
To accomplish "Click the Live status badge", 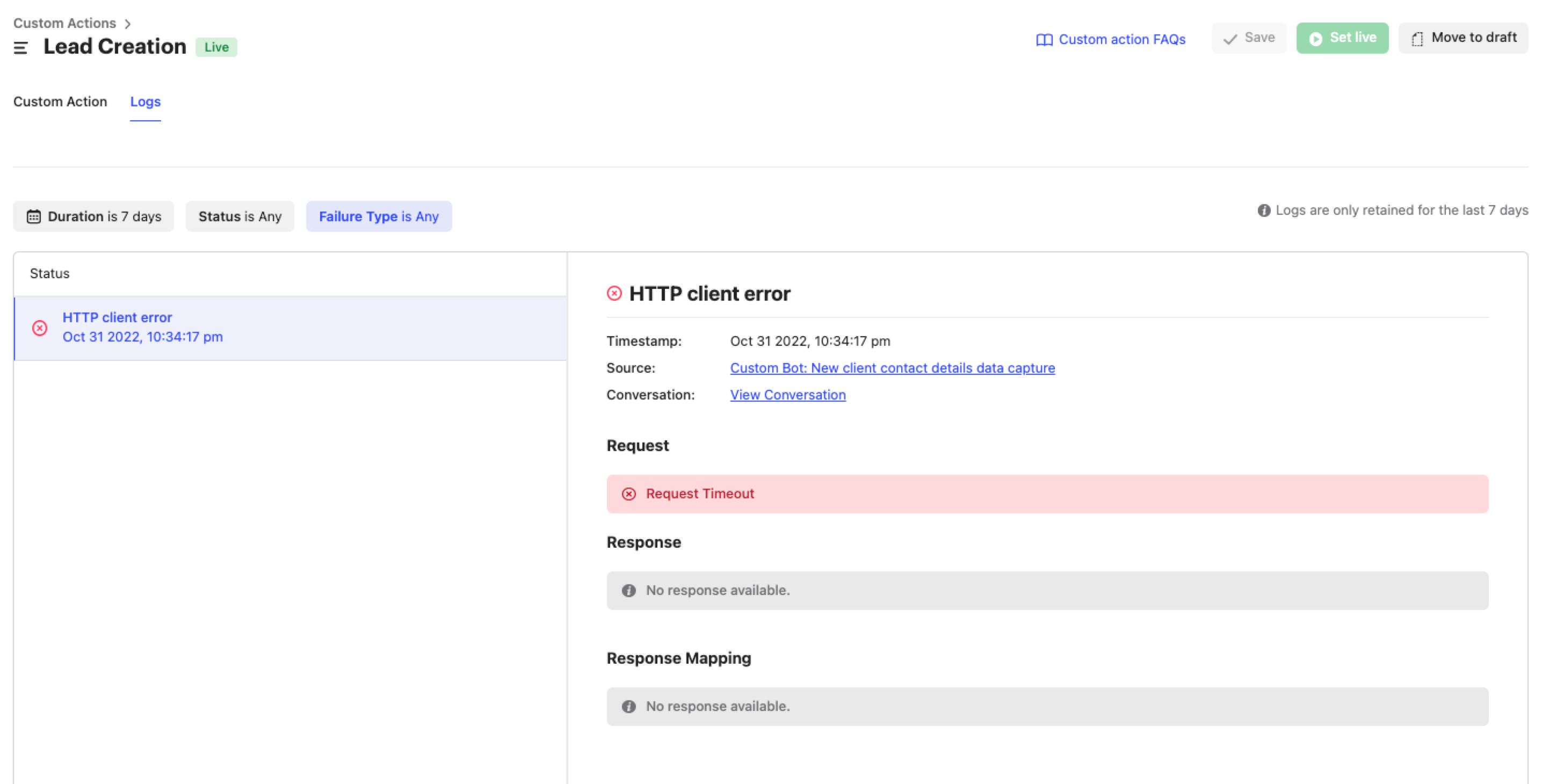I will click(216, 47).
